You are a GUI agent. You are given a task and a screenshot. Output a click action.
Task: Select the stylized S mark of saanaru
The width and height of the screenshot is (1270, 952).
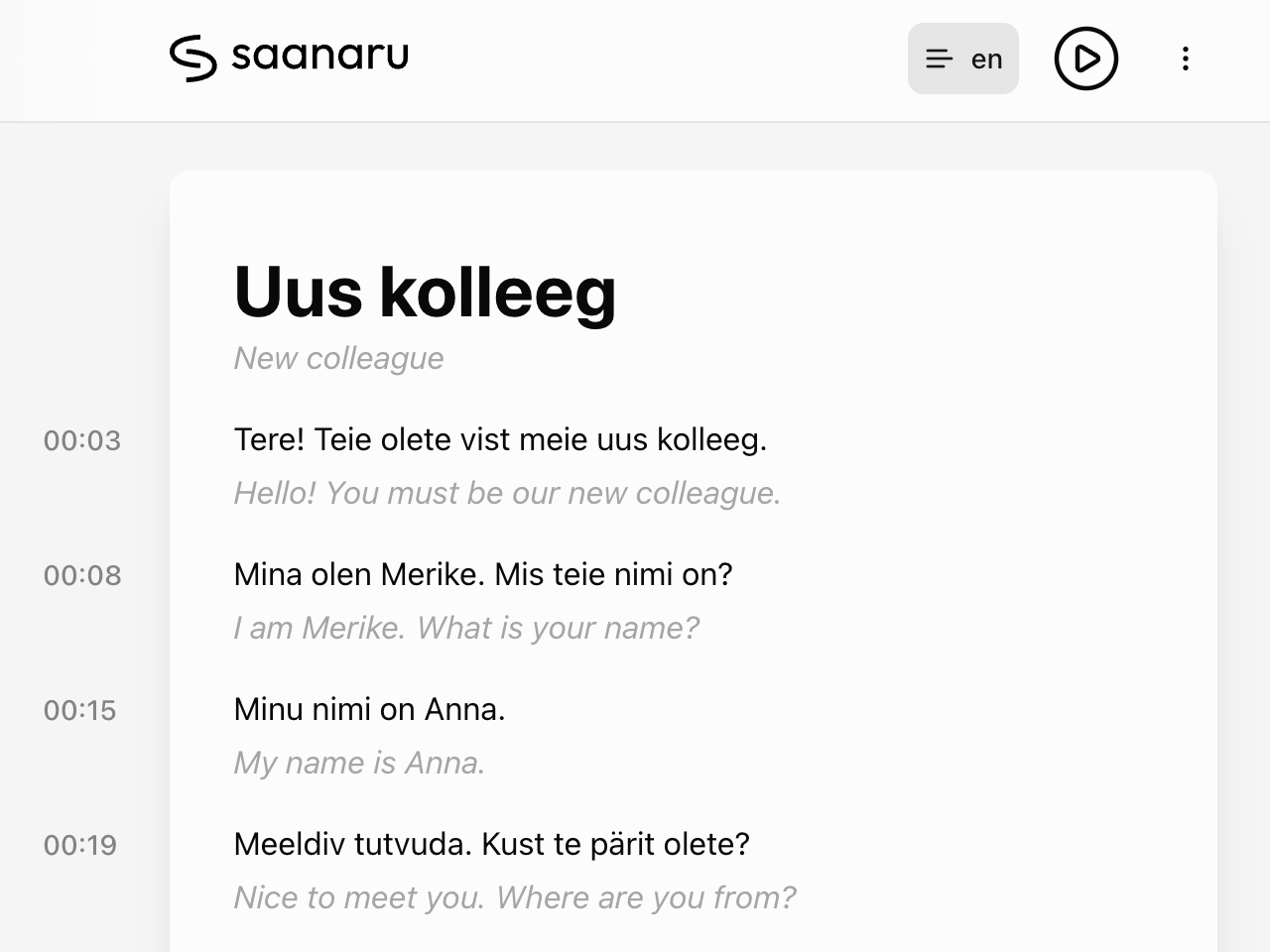click(195, 58)
